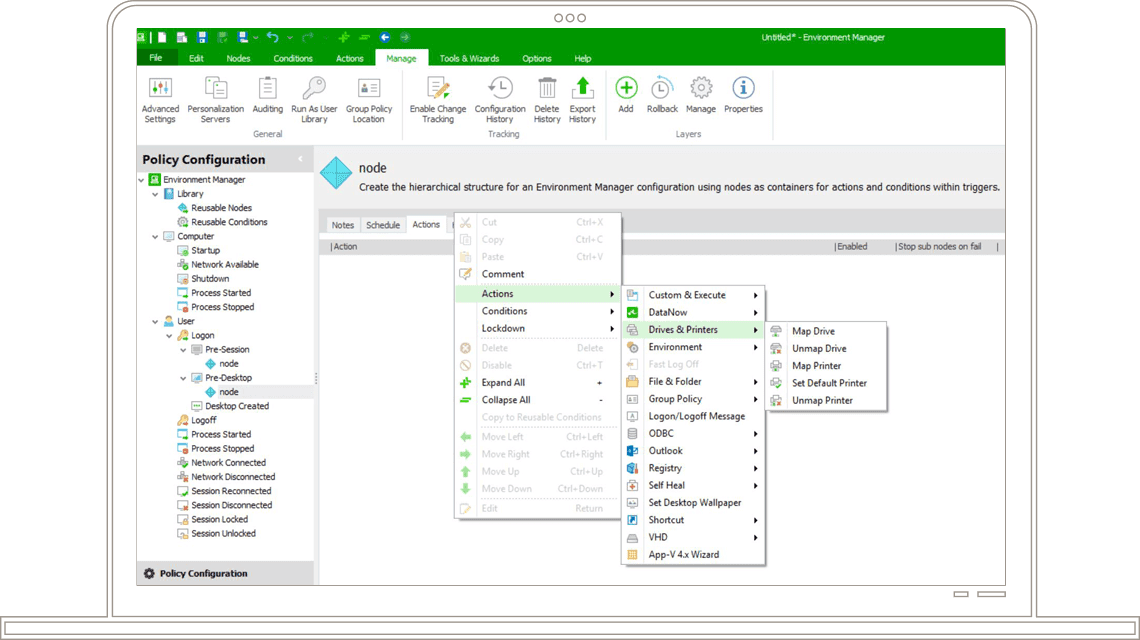
Task: Open the Shortcut submenu
Action: [694, 520]
